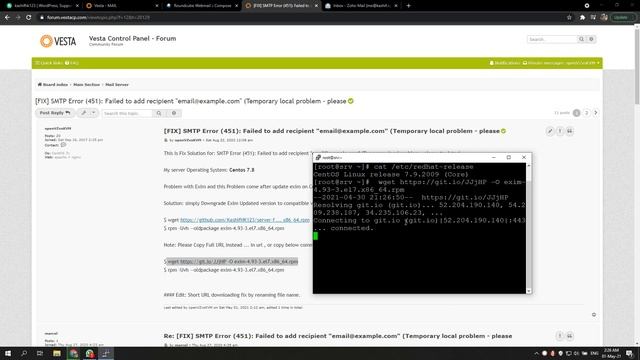Screen dimensions: 640x360
Task: Click the address bar URL
Action: pyautogui.click(x=98, y=18)
